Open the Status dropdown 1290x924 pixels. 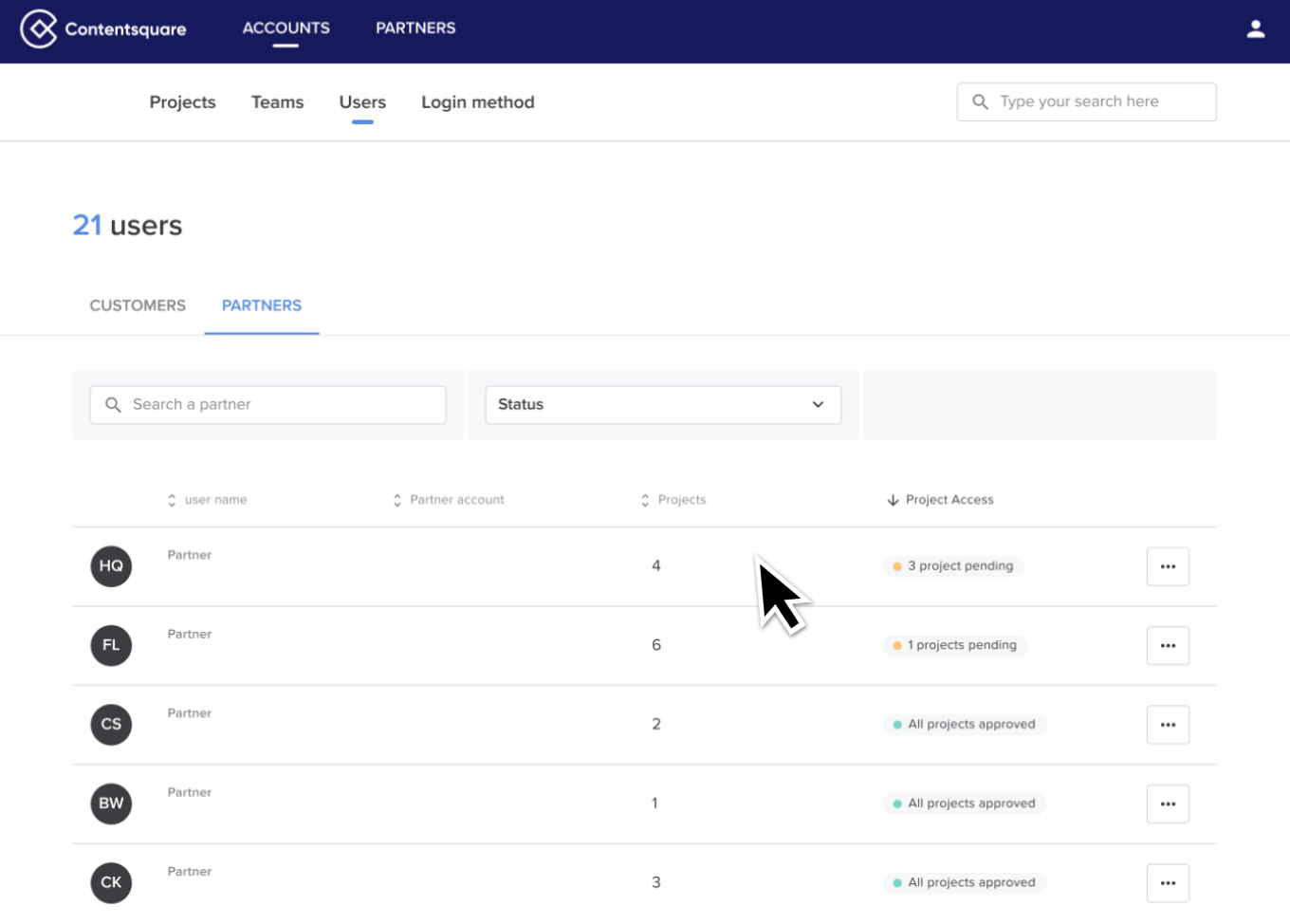pyautogui.click(x=663, y=404)
